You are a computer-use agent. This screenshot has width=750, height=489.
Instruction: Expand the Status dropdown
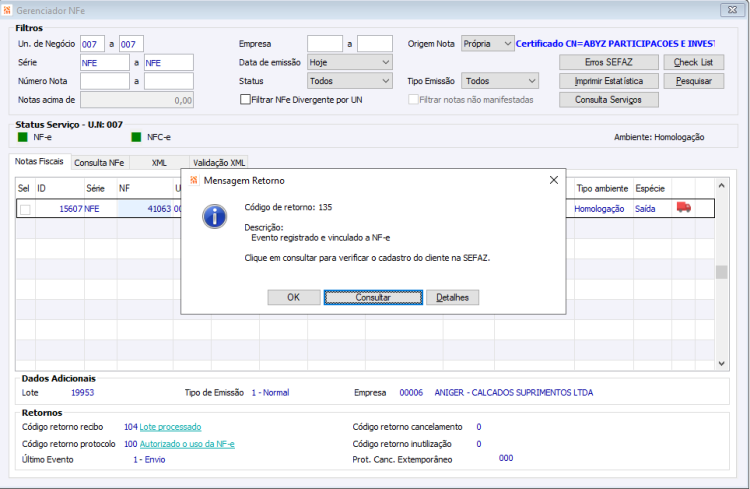(350, 81)
